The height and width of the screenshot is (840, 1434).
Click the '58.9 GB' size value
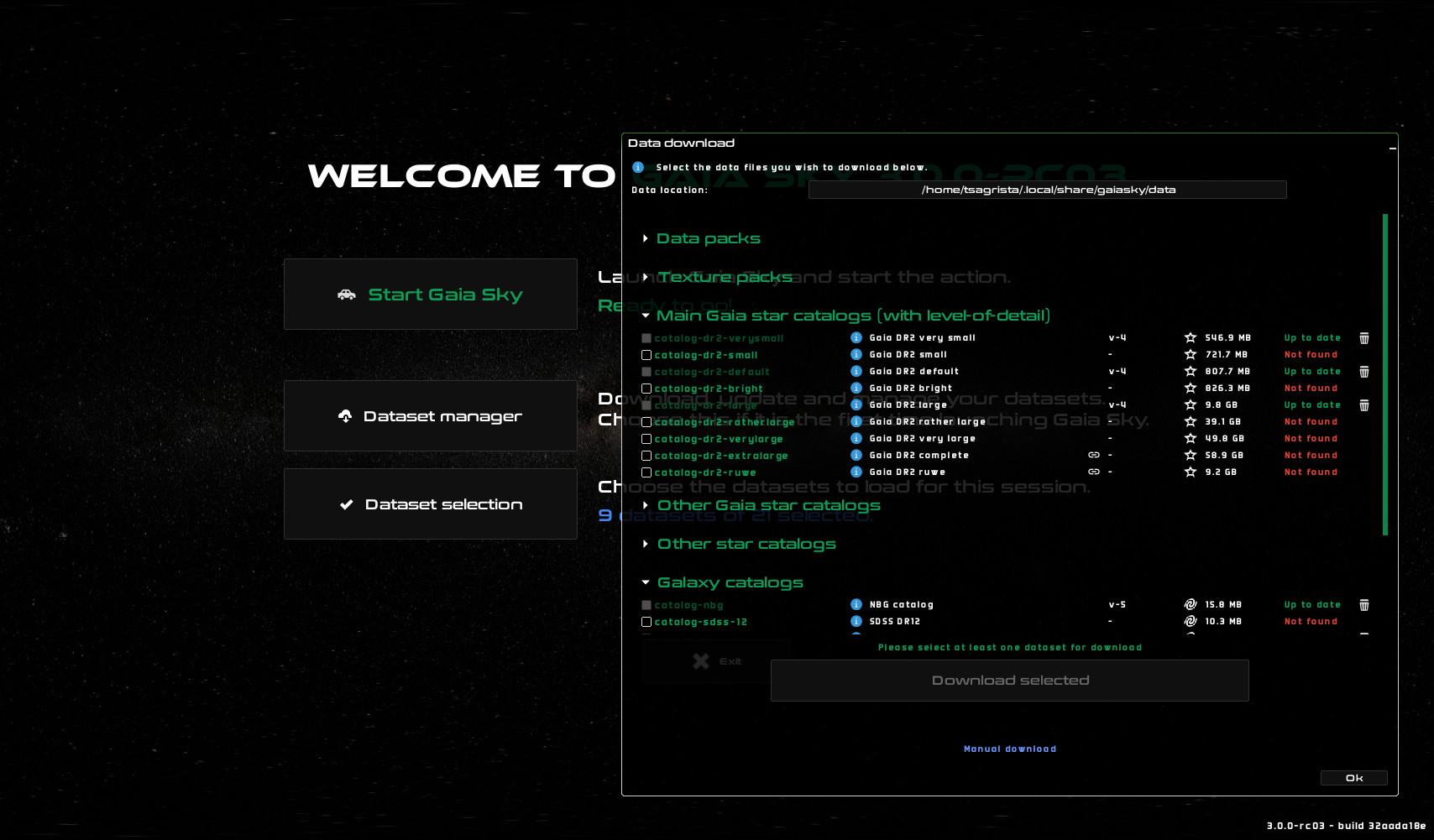1224,456
